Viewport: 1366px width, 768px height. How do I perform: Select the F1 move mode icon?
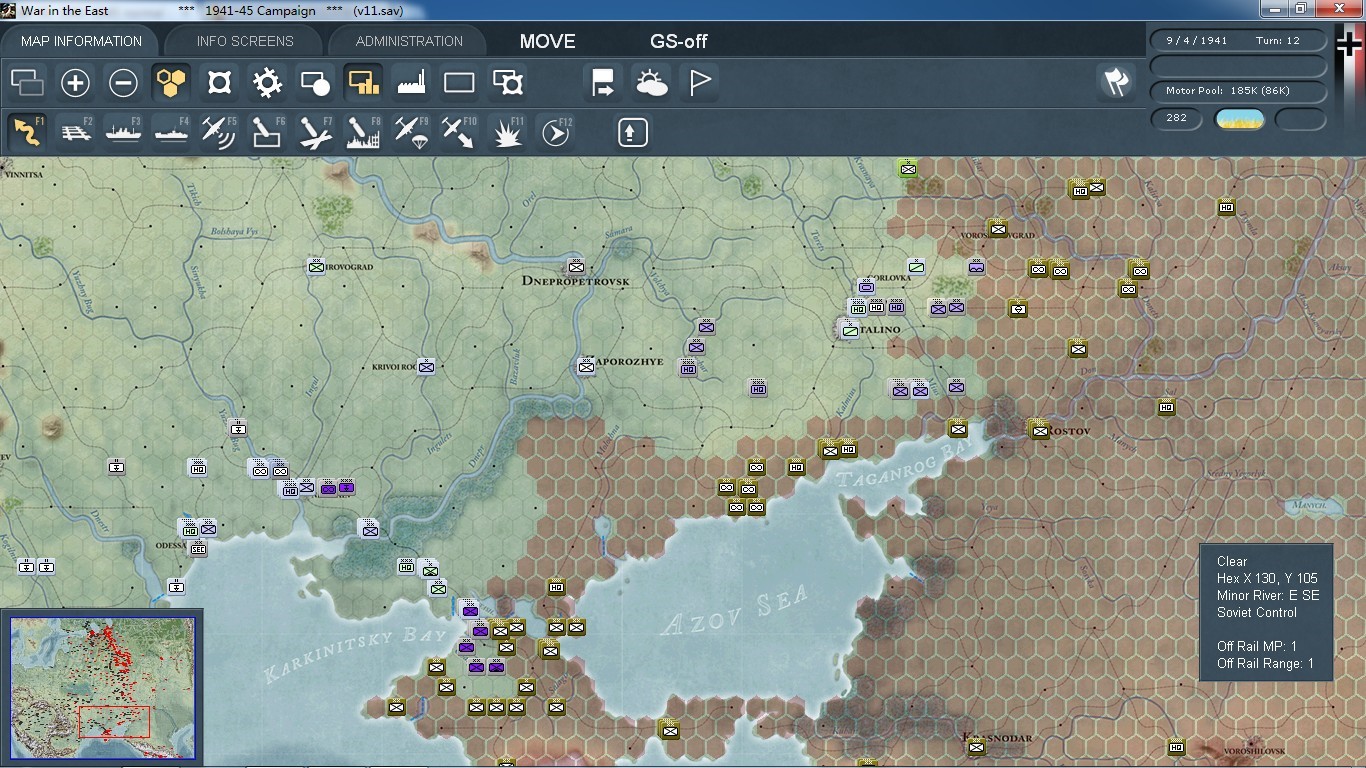coord(27,132)
